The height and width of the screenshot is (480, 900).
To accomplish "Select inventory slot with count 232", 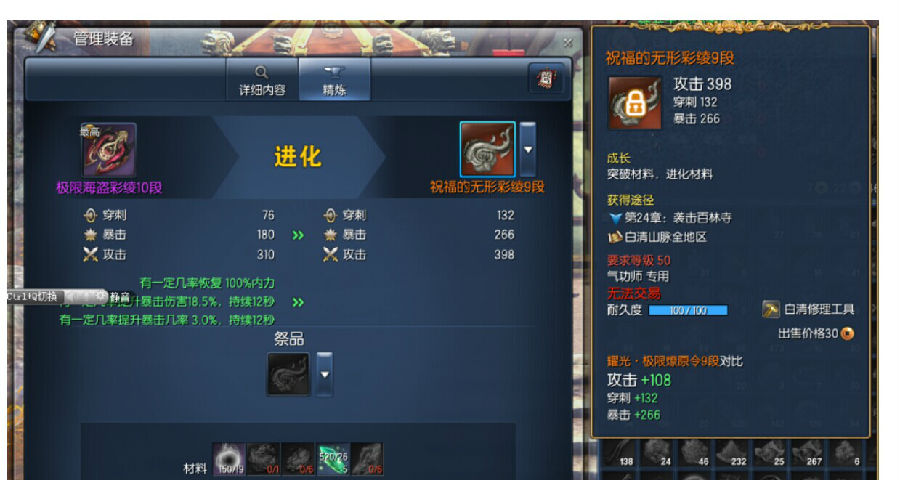I will (x=731, y=454).
